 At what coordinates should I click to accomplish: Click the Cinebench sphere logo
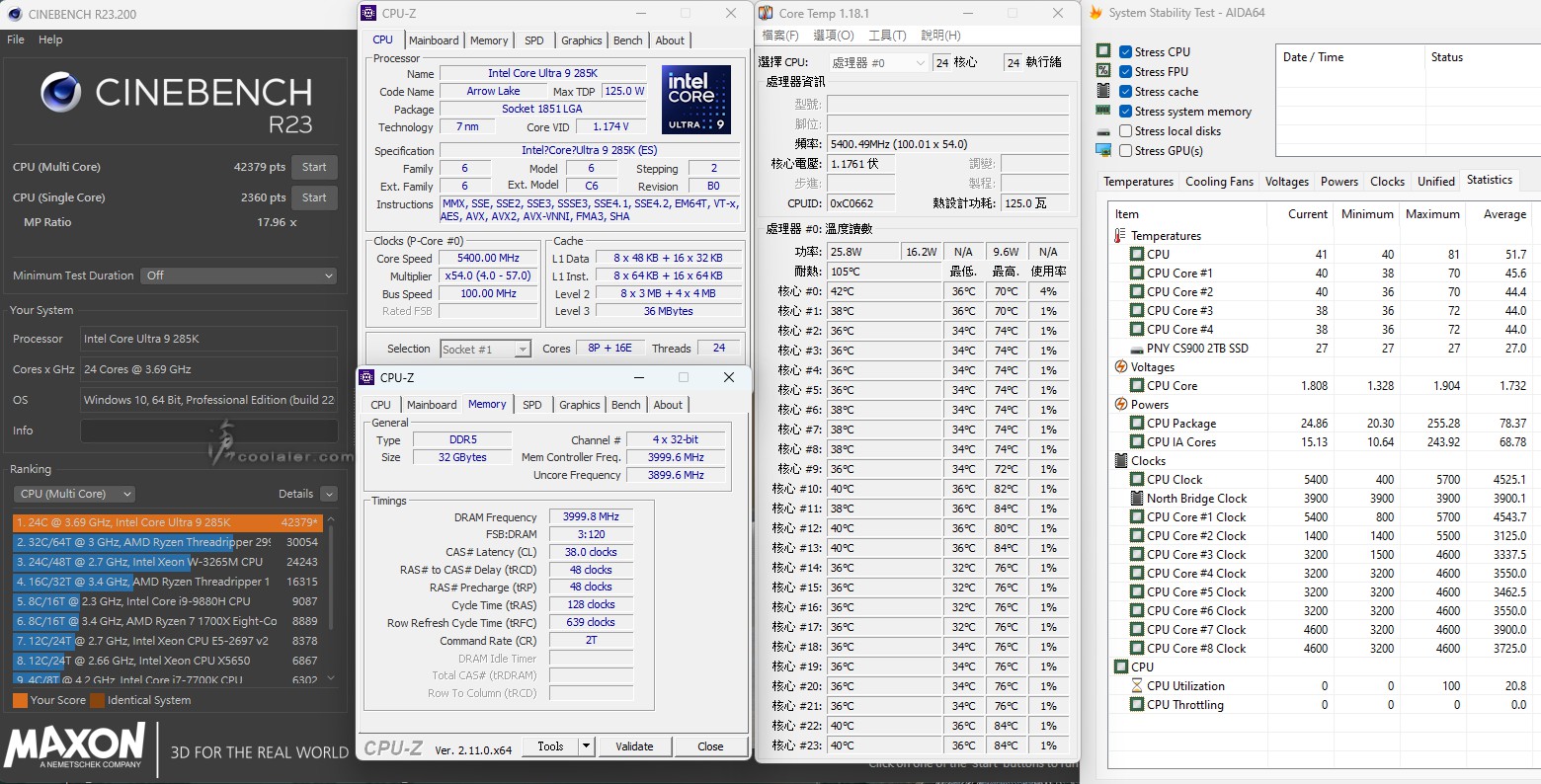coord(61,92)
